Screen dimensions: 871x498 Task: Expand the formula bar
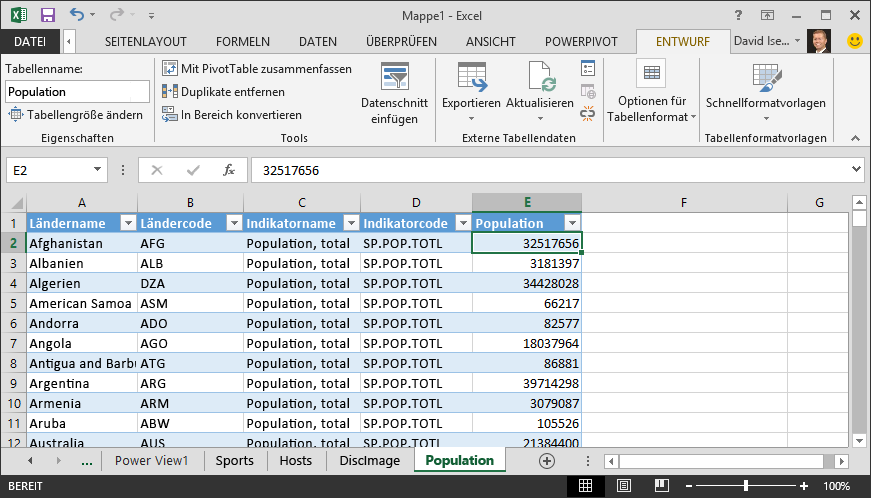point(856,169)
